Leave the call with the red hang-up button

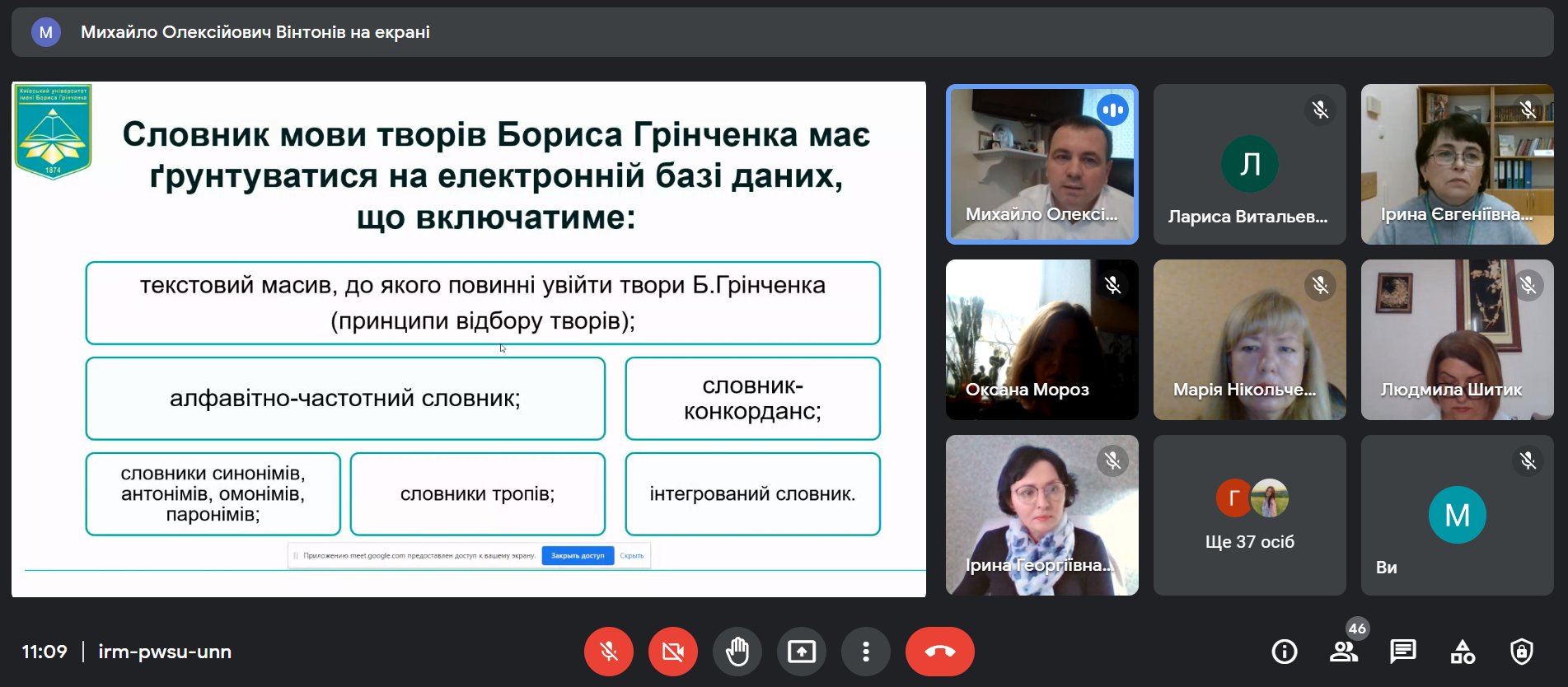[x=939, y=652]
